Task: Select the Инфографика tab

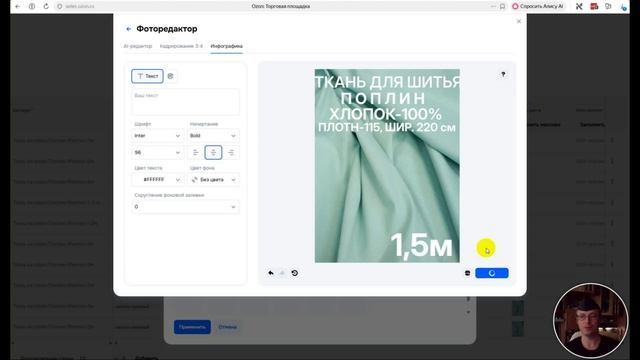Action: point(227,46)
